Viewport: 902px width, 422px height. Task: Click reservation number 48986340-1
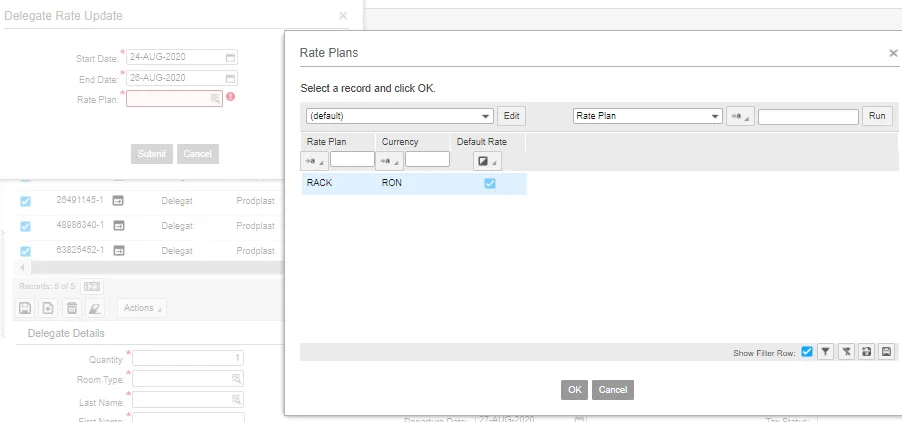80,225
